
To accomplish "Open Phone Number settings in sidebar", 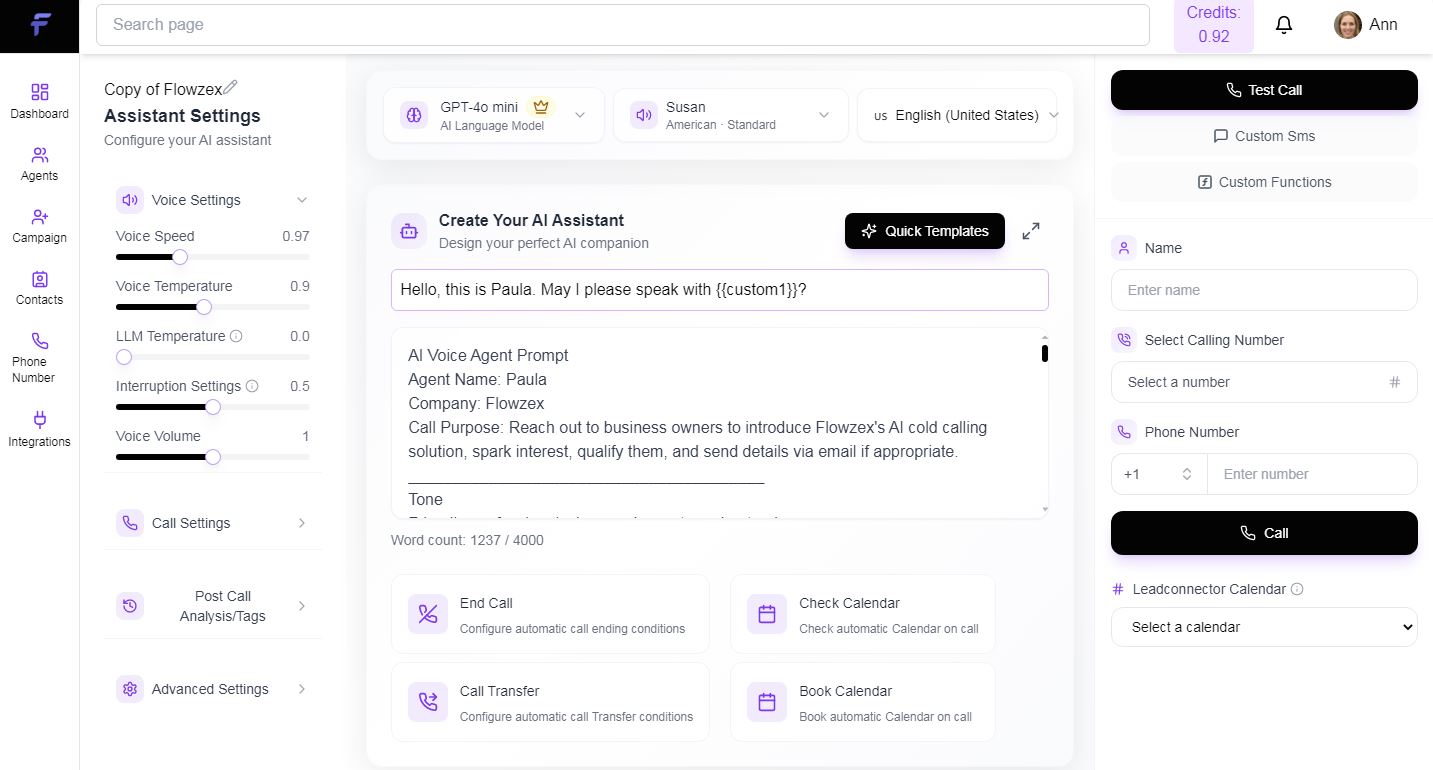I will (x=32, y=357).
